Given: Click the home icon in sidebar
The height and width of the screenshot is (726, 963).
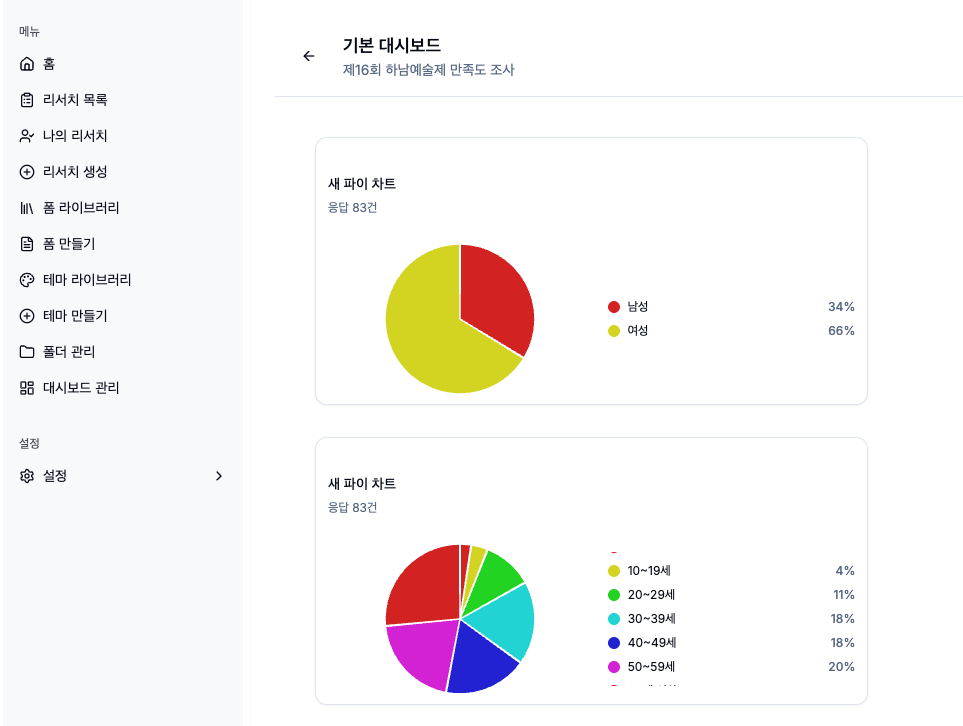Looking at the screenshot, I should click(x=27, y=64).
